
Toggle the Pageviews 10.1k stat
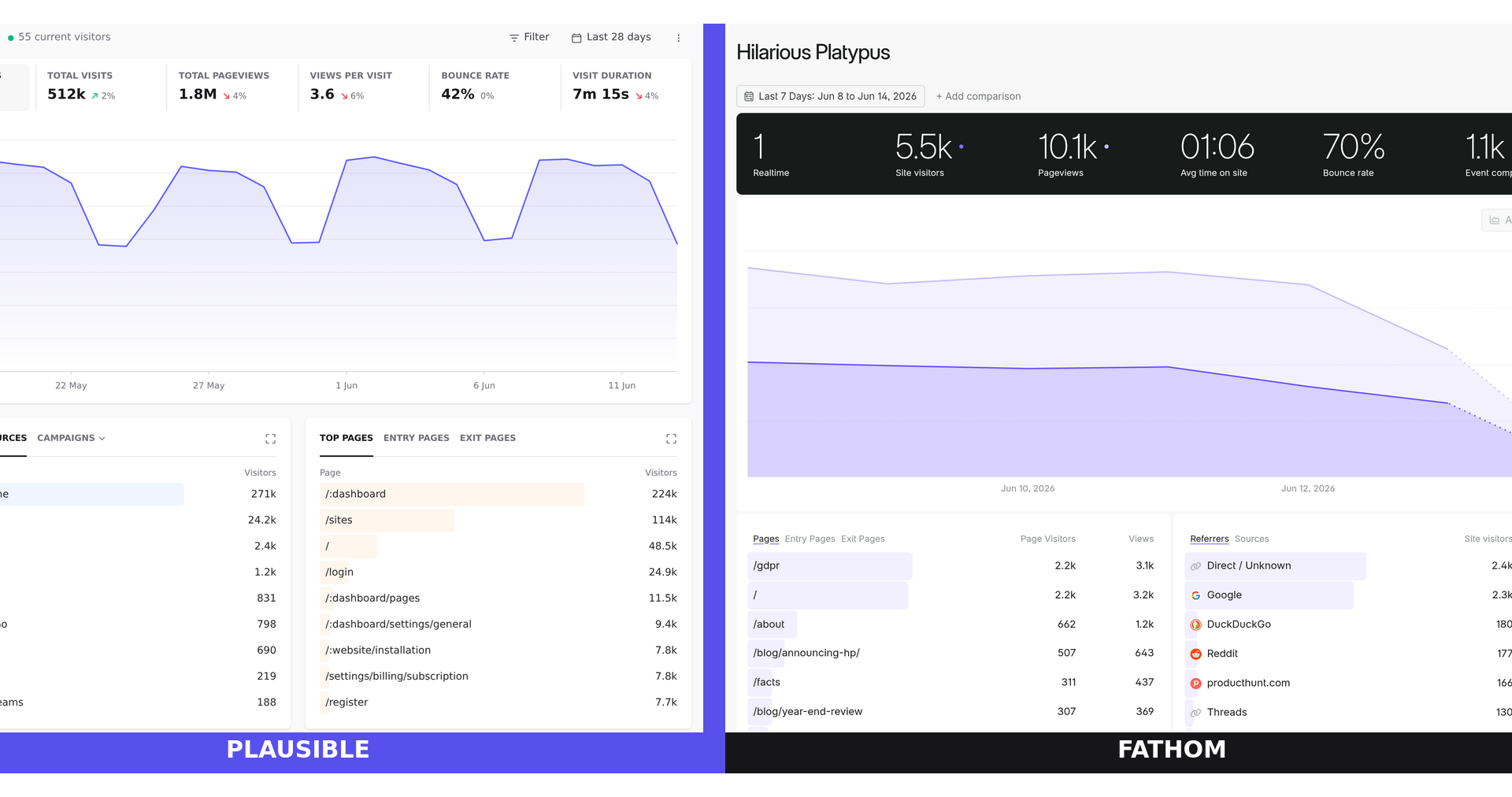[x=1073, y=154]
